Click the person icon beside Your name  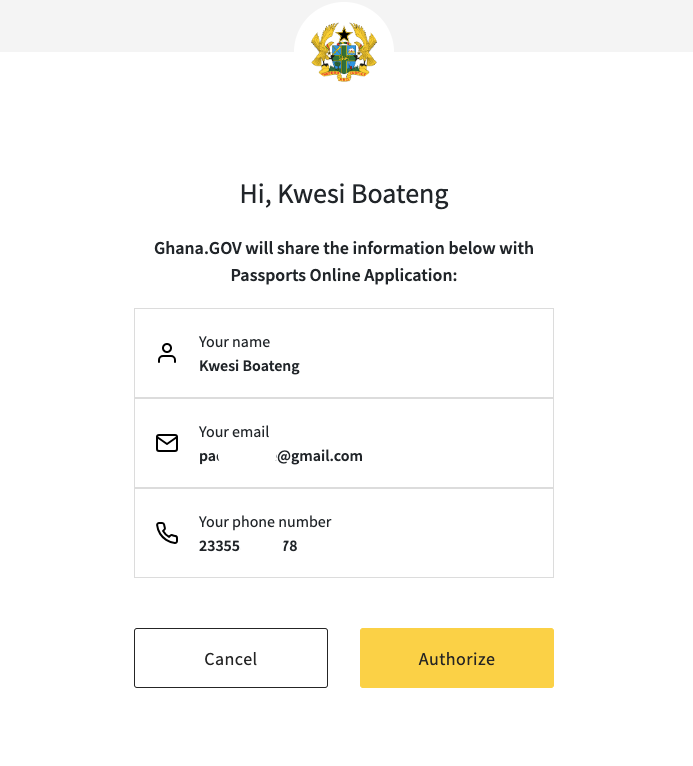pyautogui.click(x=167, y=353)
